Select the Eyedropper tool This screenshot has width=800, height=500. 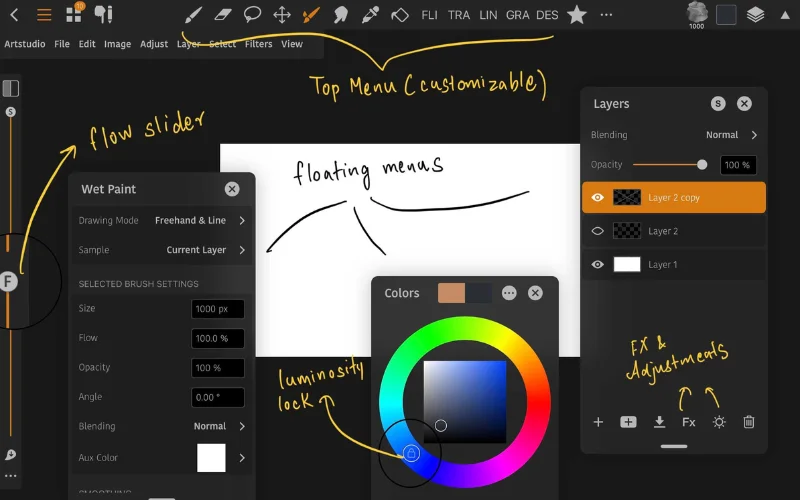[370, 15]
